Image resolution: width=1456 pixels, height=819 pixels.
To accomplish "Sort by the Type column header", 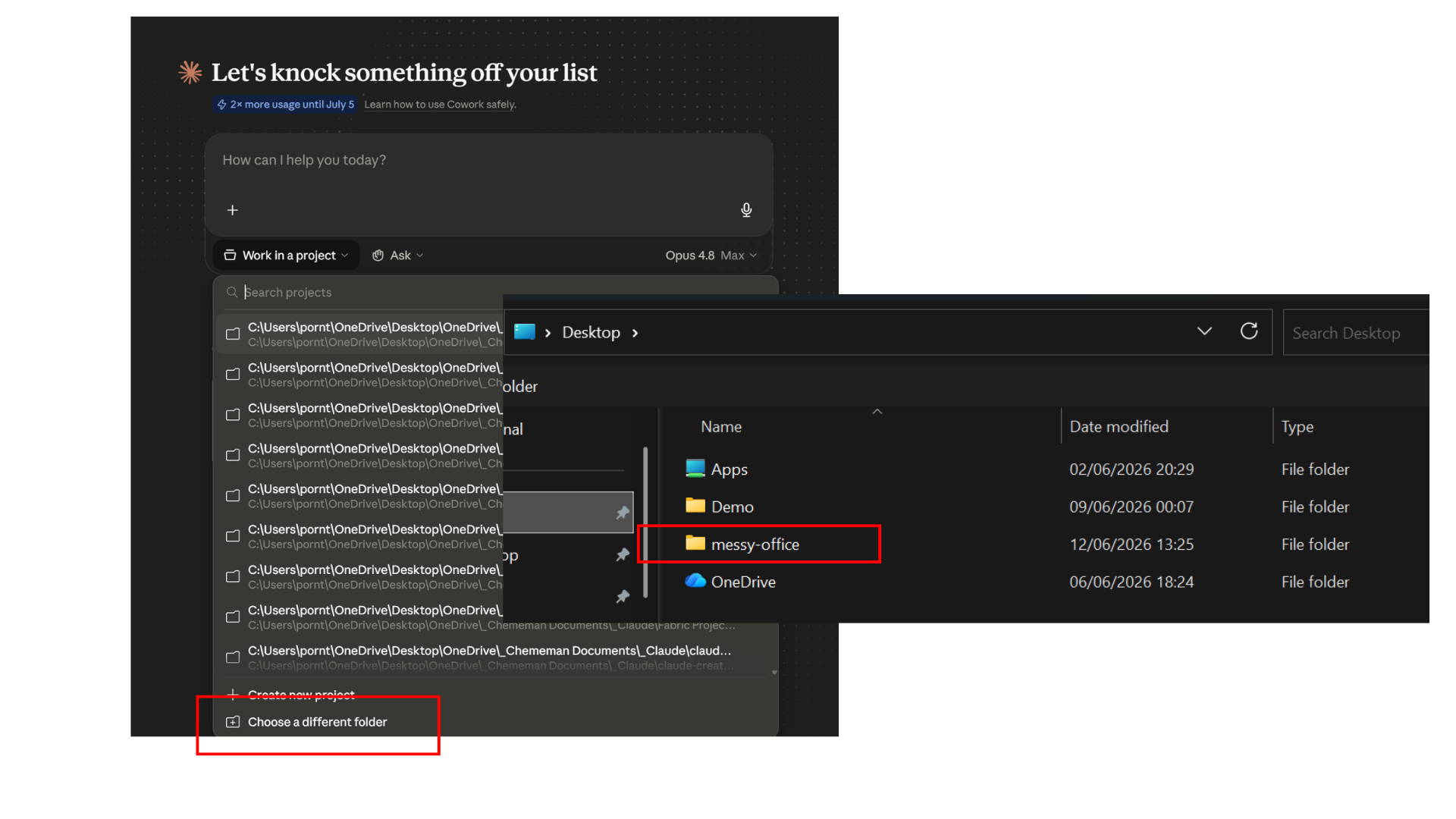I will coord(1297,427).
